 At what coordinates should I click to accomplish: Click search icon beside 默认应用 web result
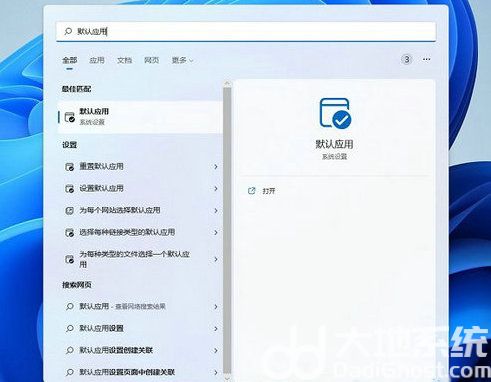[x=70, y=306]
